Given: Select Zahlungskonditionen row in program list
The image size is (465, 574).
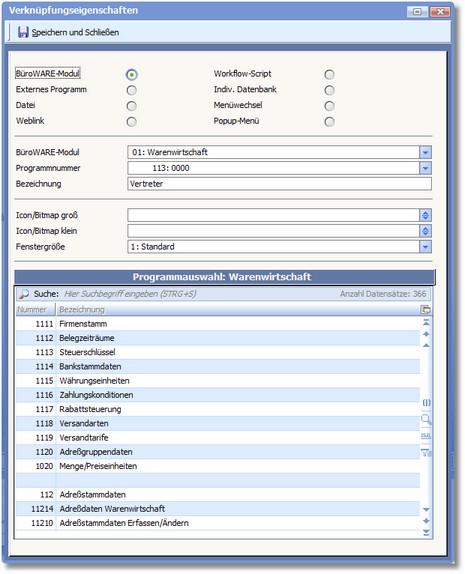Looking at the screenshot, I should 218,395.
